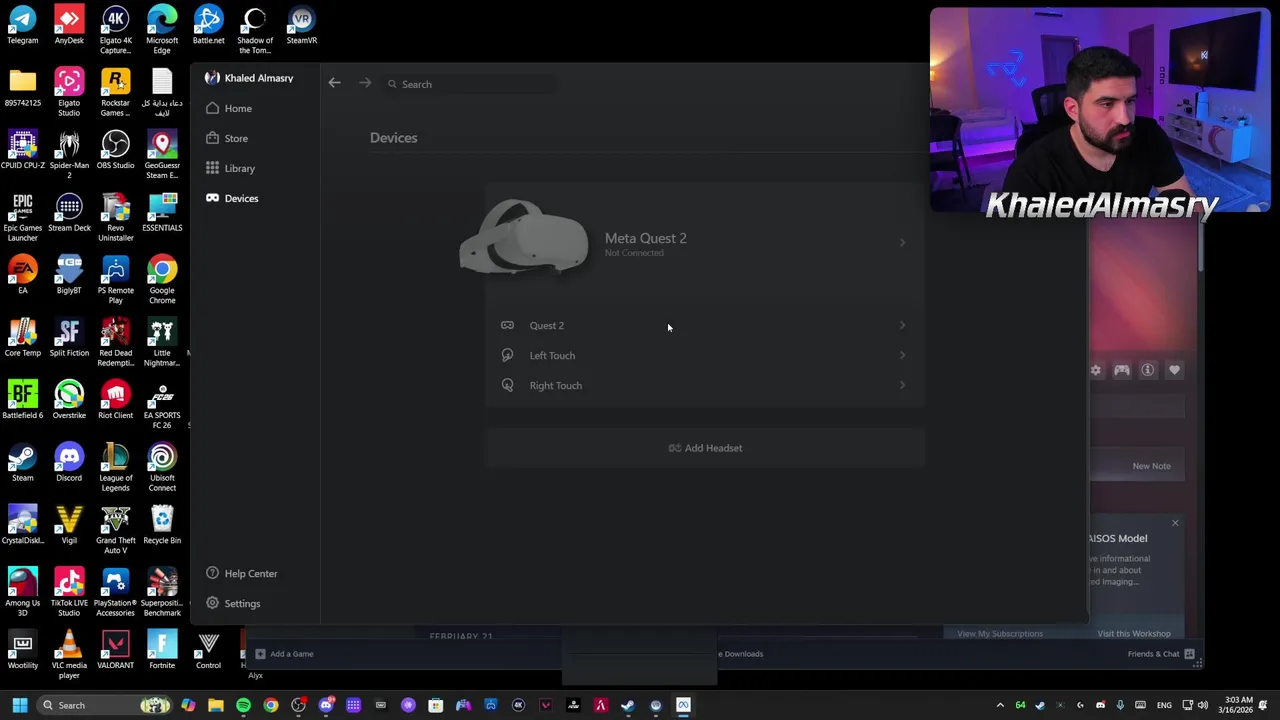Screen dimensions: 1280x720
Task: Click the forward arrow navigation button
Action: click(x=365, y=84)
